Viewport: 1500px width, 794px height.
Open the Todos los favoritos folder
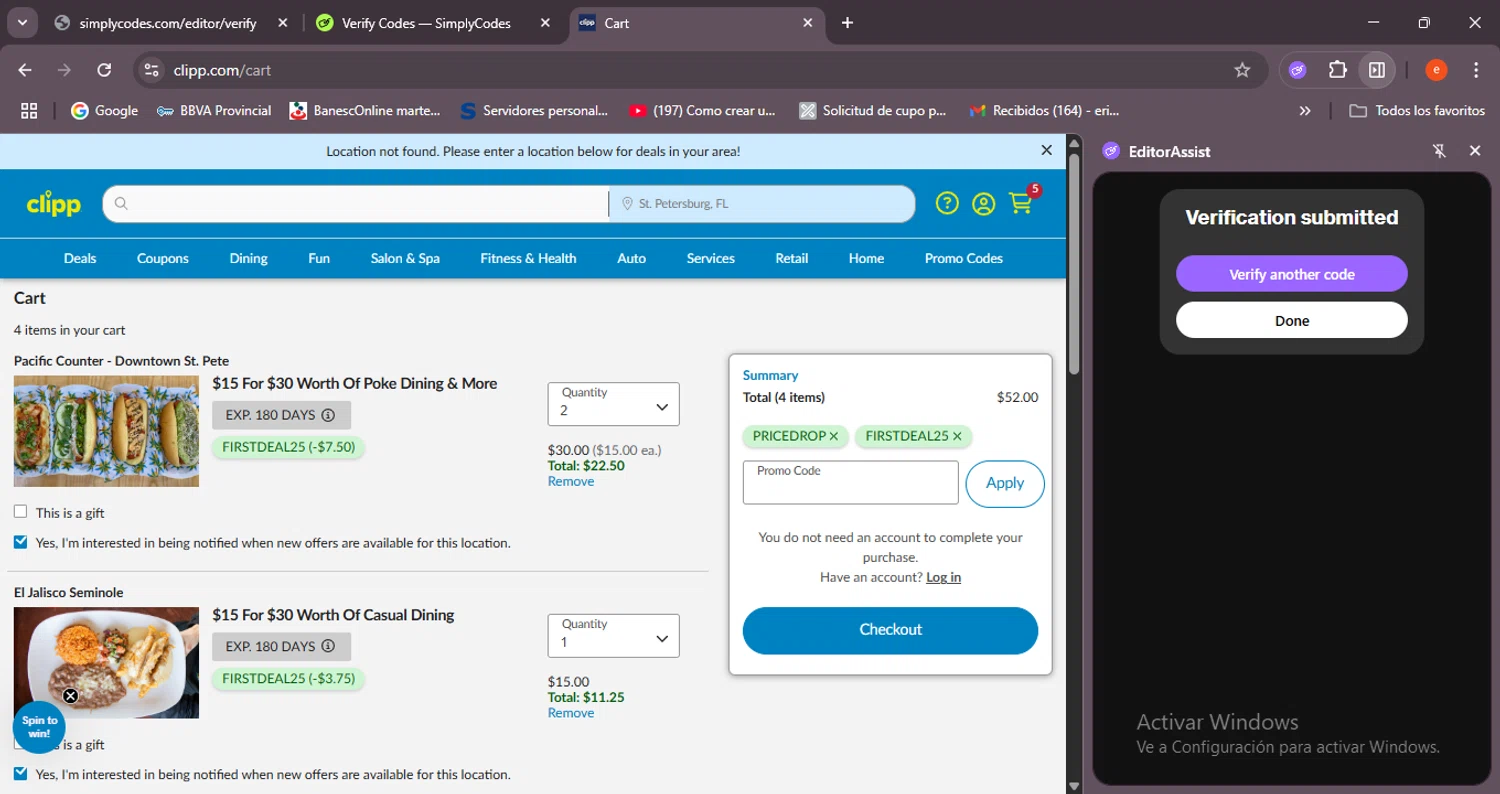pyautogui.click(x=1417, y=111)
